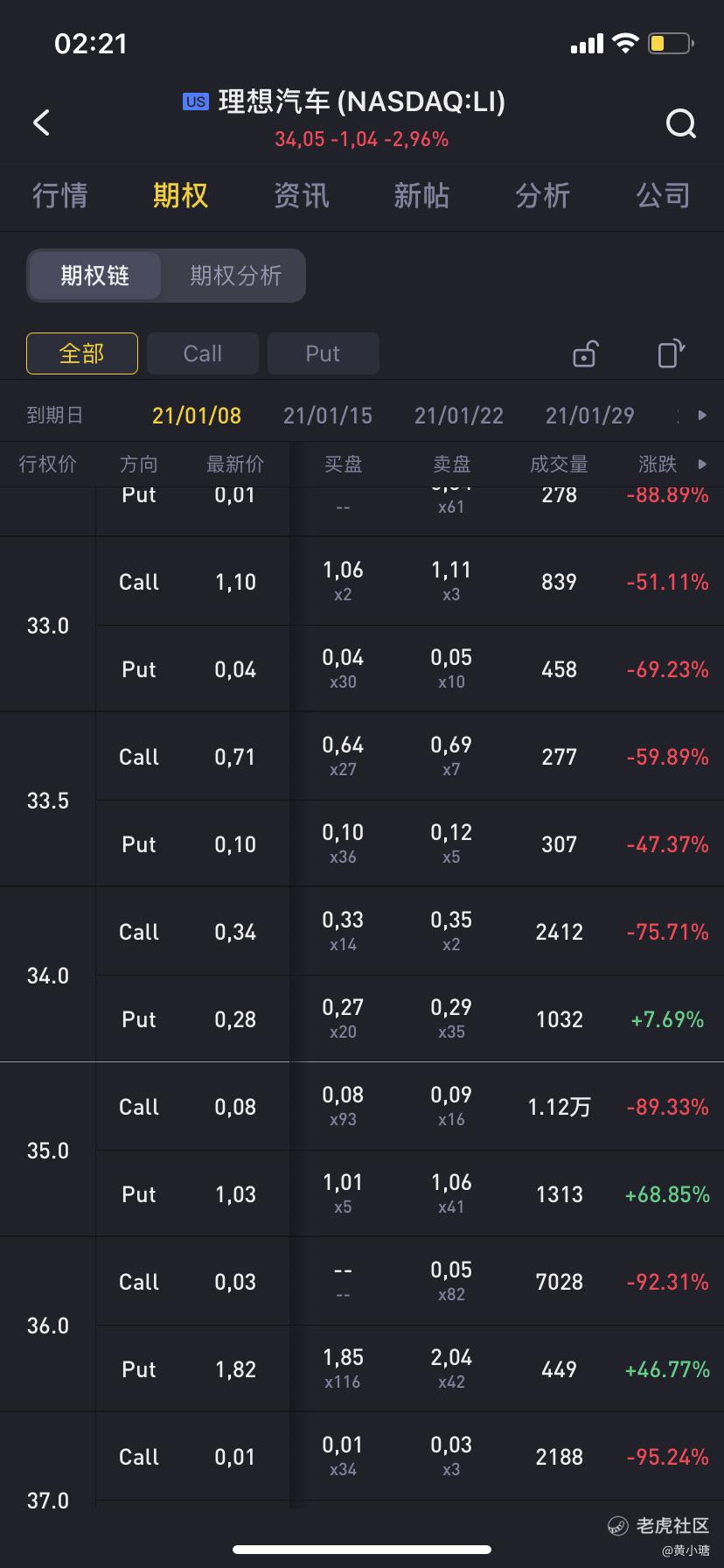Open the search magnifier icon
This screenshot has width=724, height=1568.
(680, 123)
